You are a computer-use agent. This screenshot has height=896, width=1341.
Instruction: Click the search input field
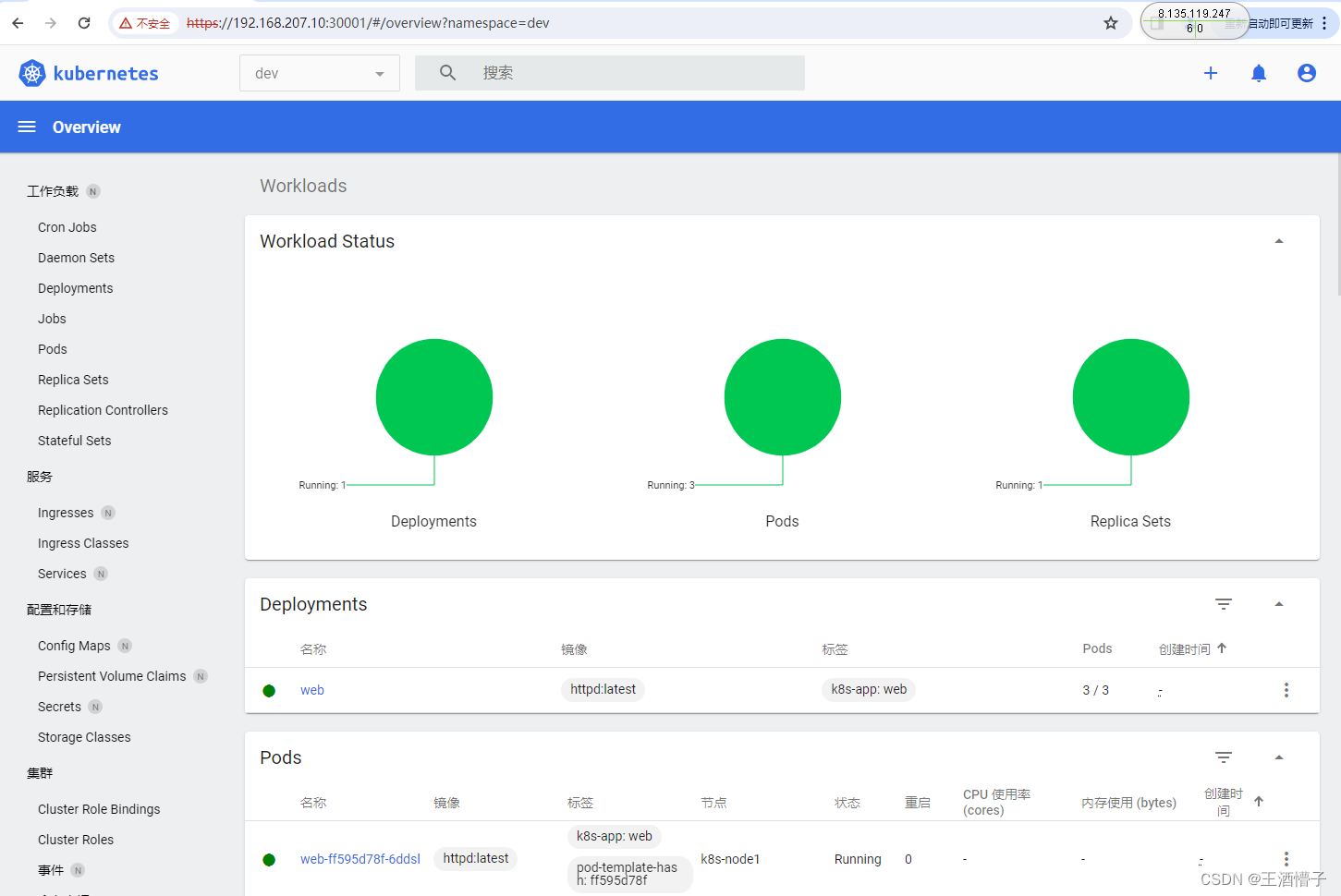[x=610, y=73]
